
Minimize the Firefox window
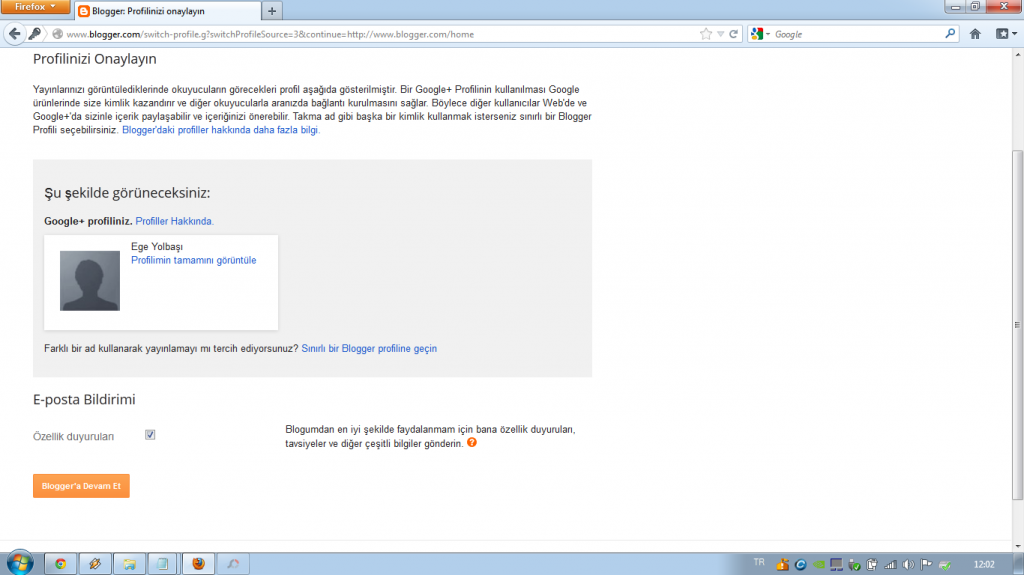pos(955,7)
